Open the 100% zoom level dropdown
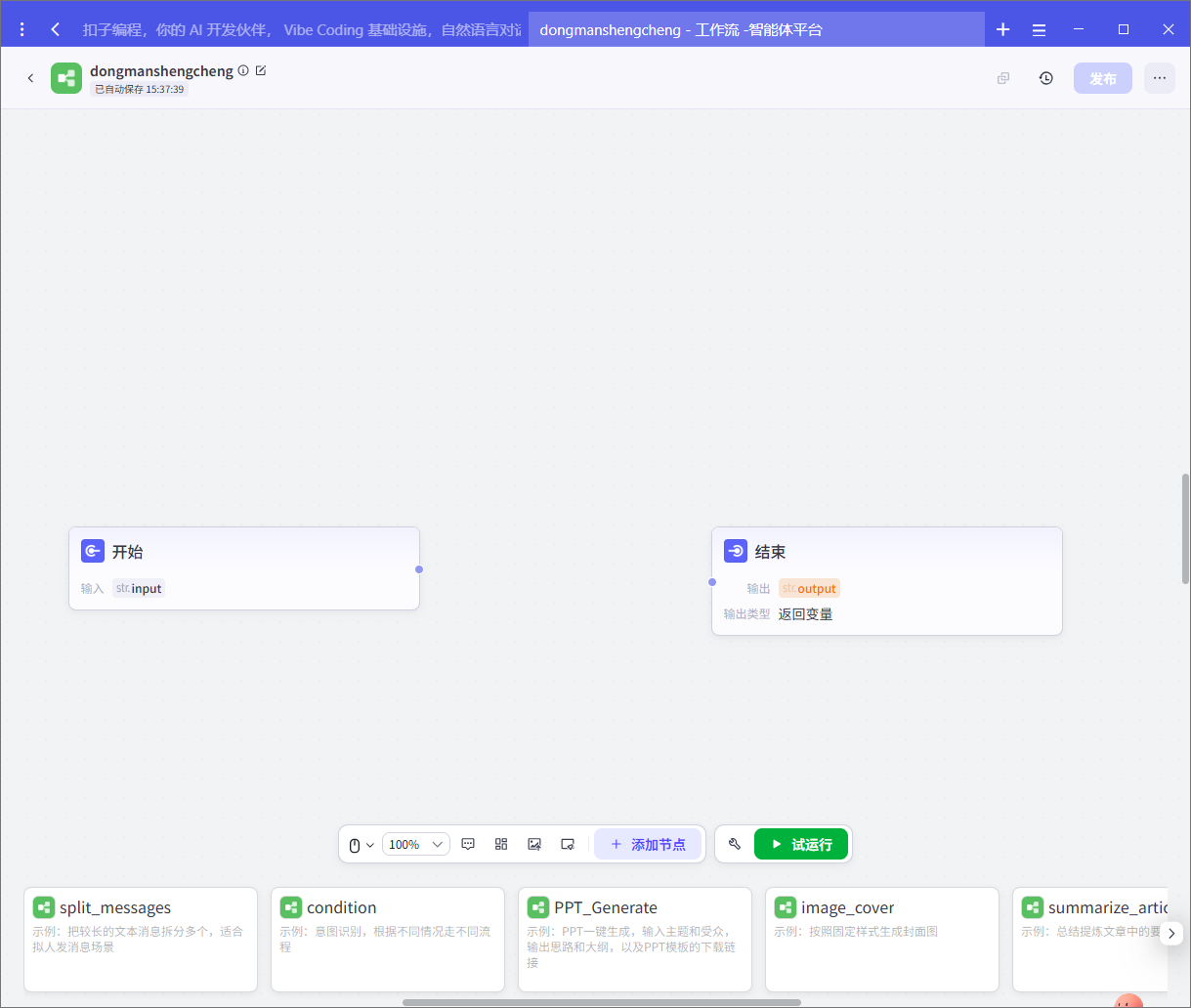Screen dimensions: 1191x1008 [x=416, y=845]
